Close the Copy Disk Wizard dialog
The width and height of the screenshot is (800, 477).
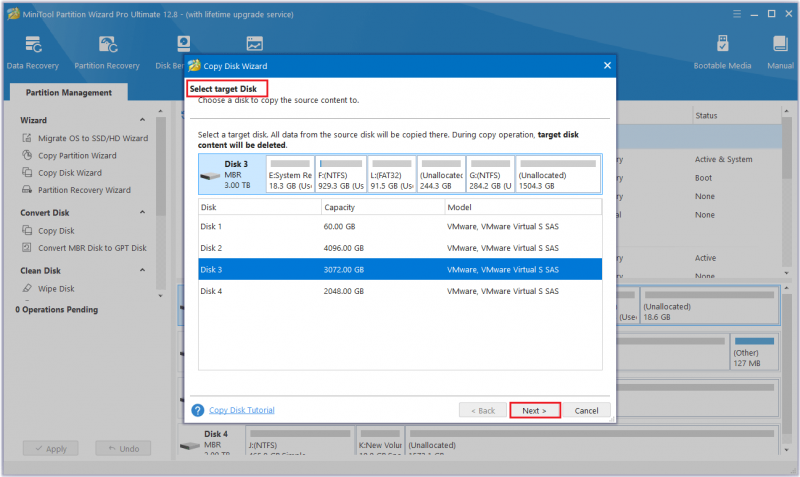(607, 65)
